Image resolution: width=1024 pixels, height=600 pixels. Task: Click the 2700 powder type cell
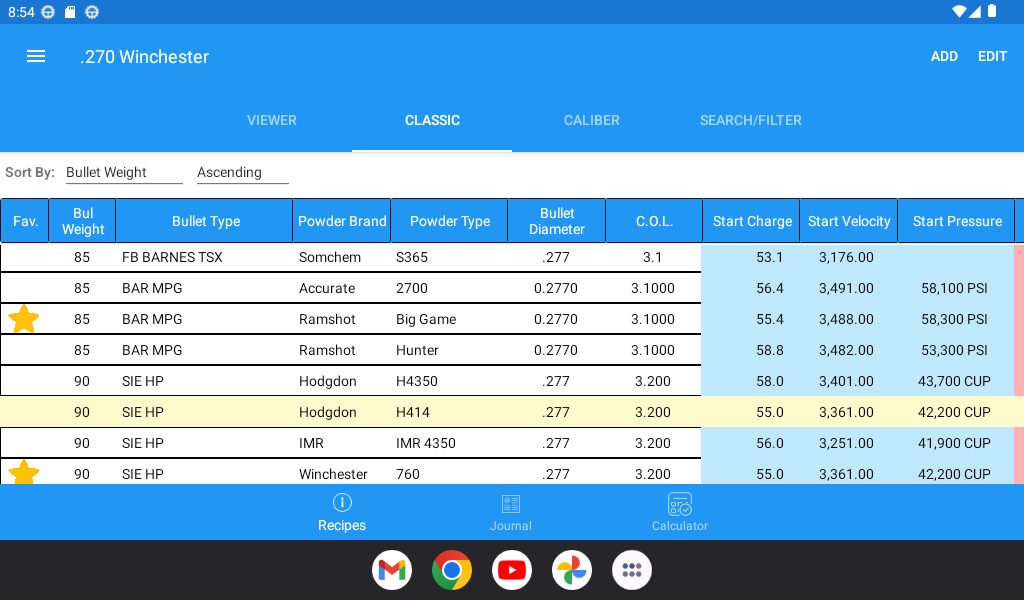412,289
